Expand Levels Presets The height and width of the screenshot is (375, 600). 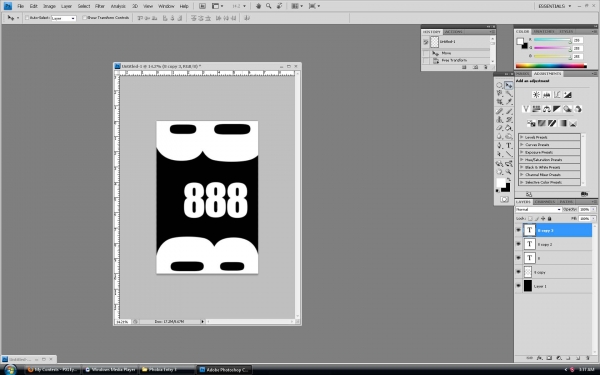[522, 137]
